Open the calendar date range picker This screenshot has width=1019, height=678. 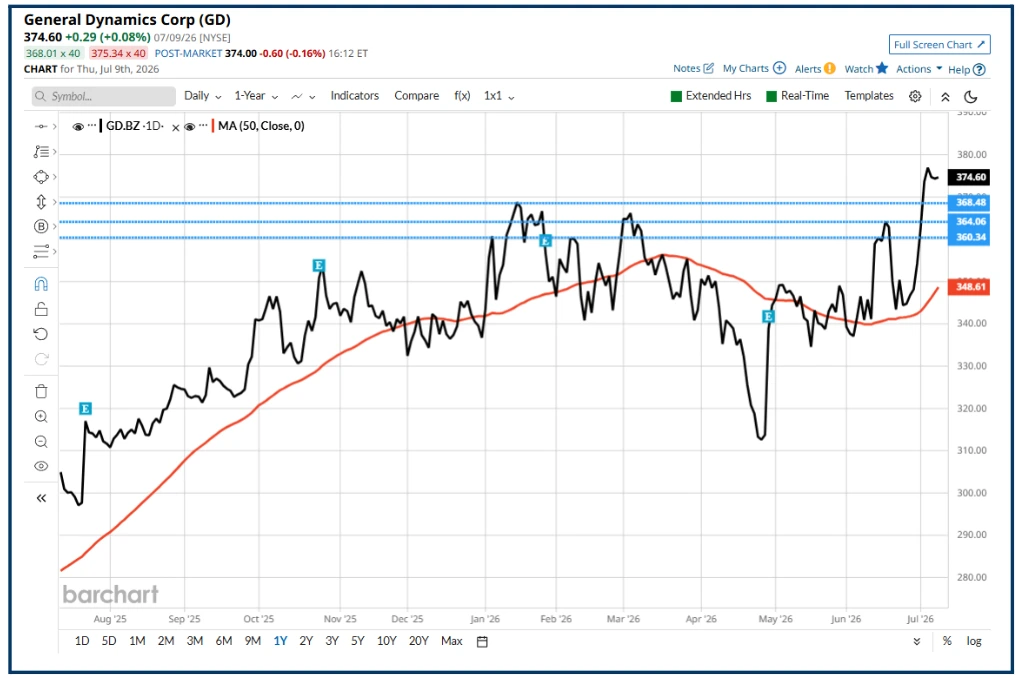pyautogui.click(x=482, y=642)
